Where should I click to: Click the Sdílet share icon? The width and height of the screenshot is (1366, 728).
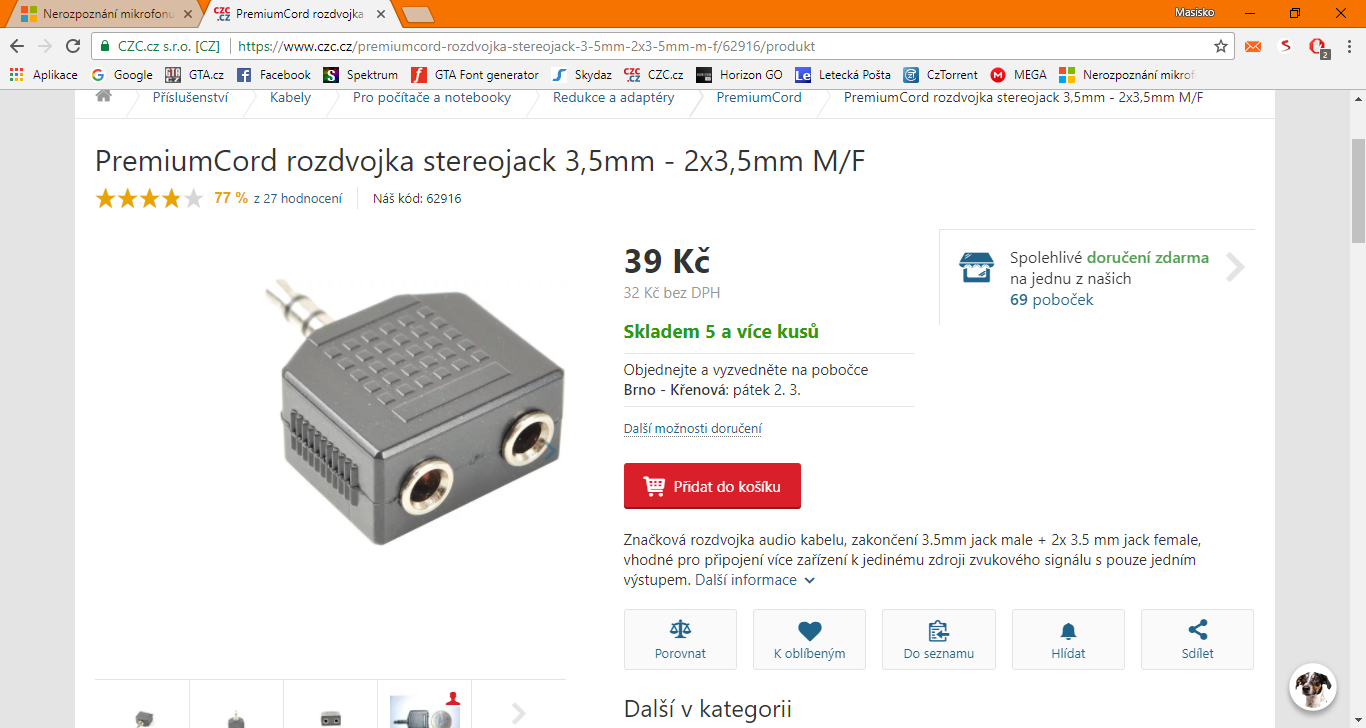coord(1197,630)
